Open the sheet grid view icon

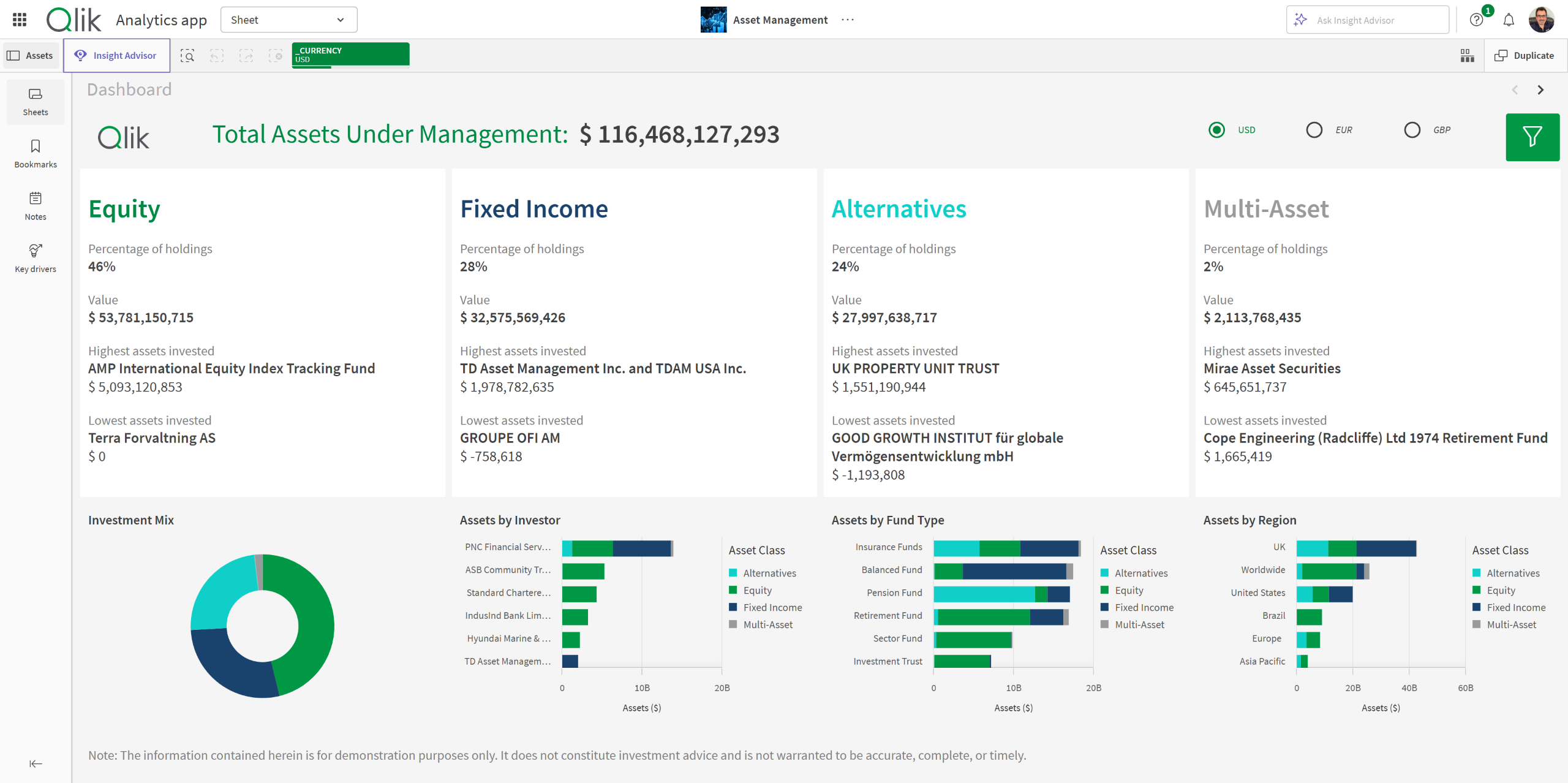click(x=1467, y=56)
